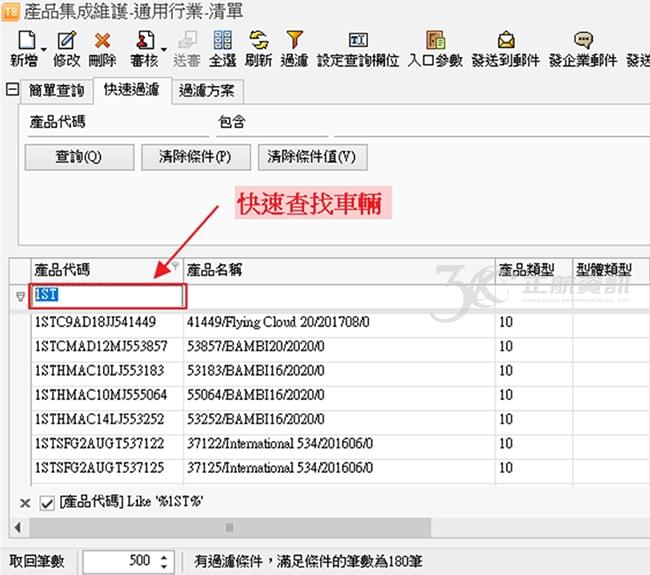
Task: Click the 設定查詢欄位 icon
Action: click(358, 40)
